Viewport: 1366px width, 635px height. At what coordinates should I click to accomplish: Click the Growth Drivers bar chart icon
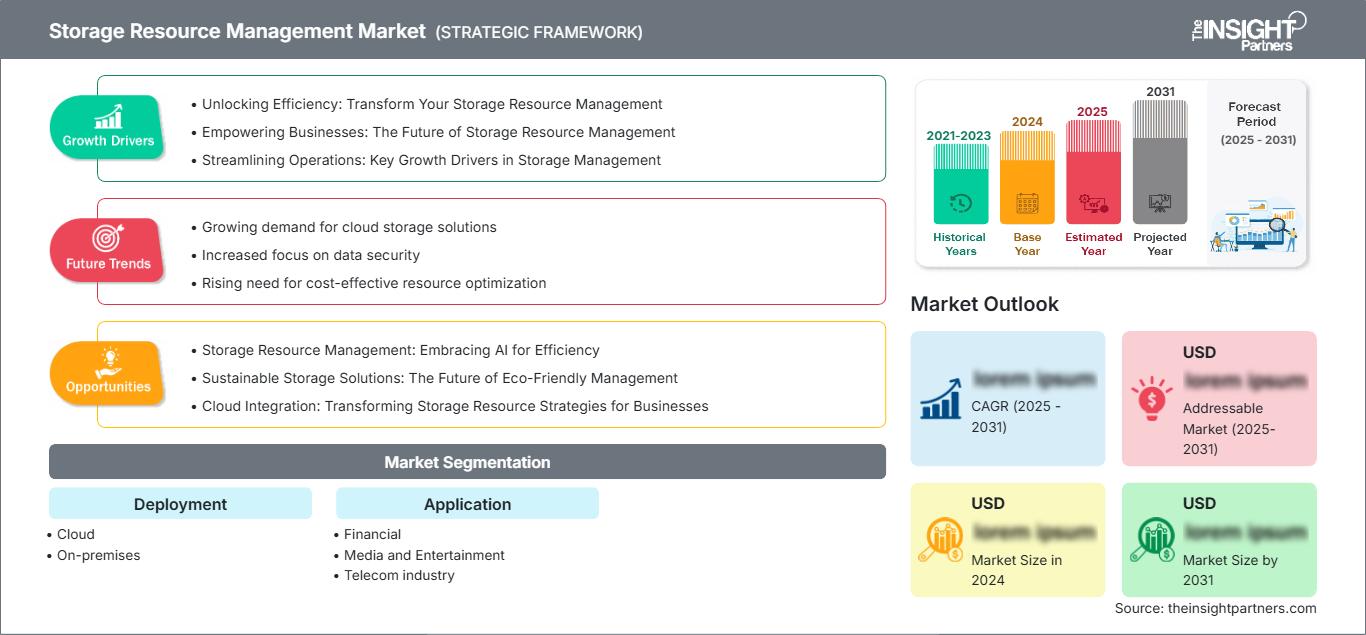coord(108,116)
